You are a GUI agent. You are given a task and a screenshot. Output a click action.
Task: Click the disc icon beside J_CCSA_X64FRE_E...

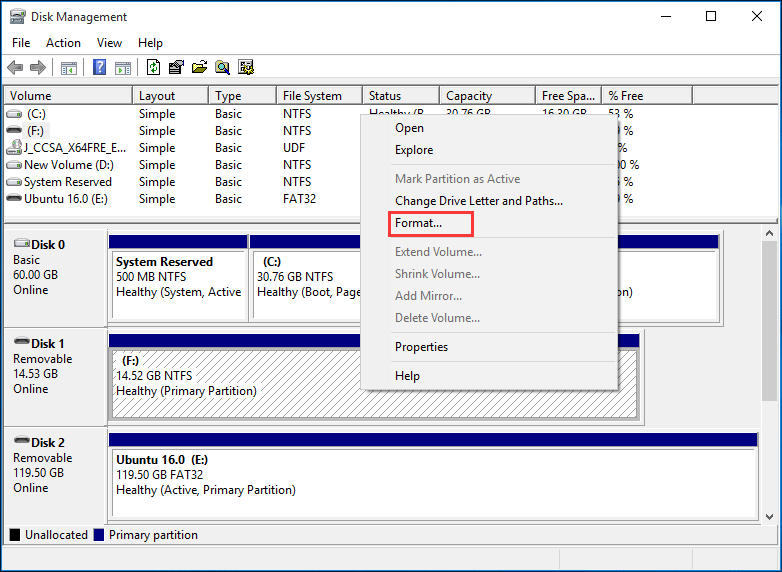point(14,148)
